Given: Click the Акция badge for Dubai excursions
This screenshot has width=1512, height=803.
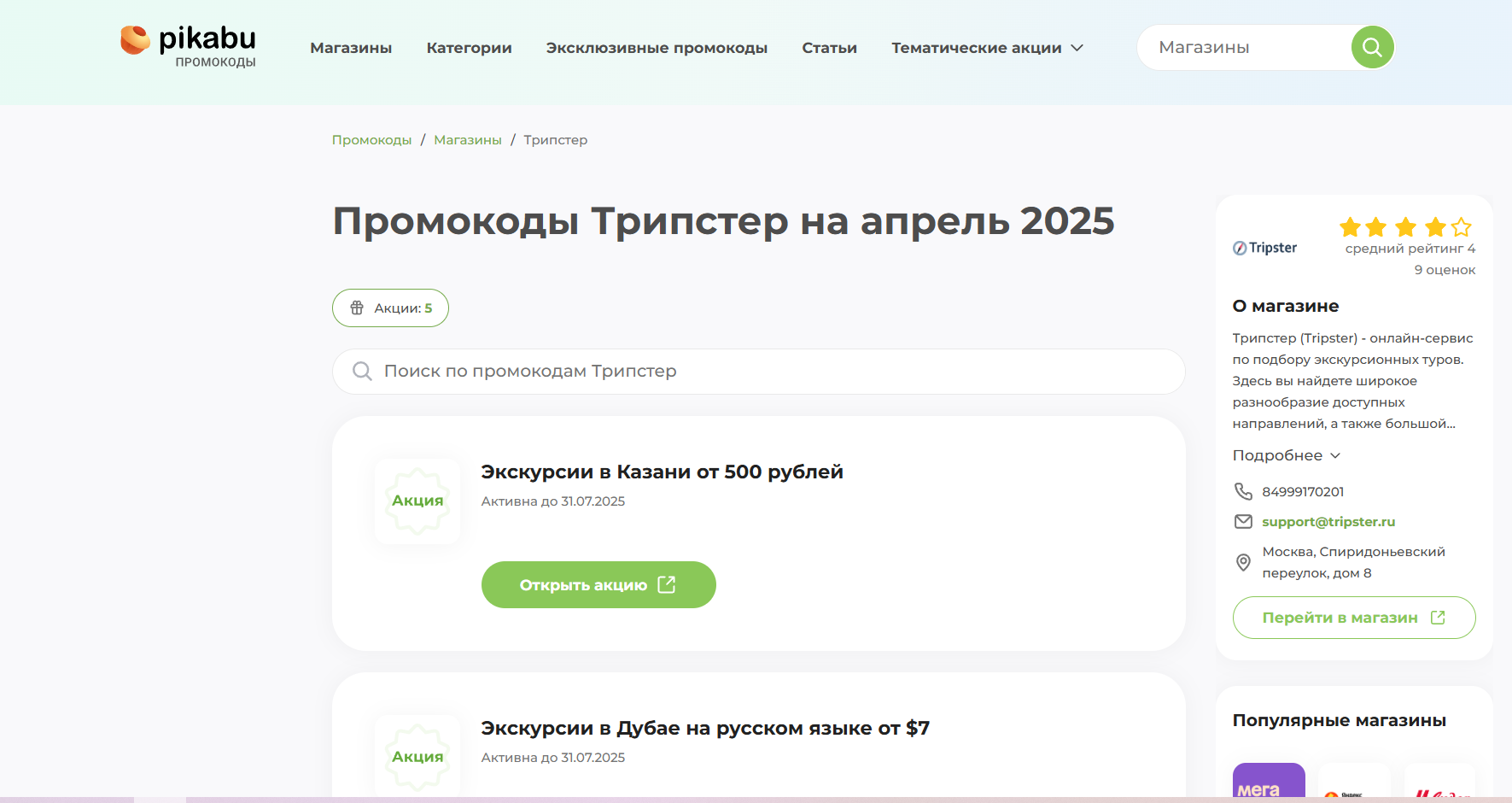Looking at the screenshot, I should coord(417,756).
